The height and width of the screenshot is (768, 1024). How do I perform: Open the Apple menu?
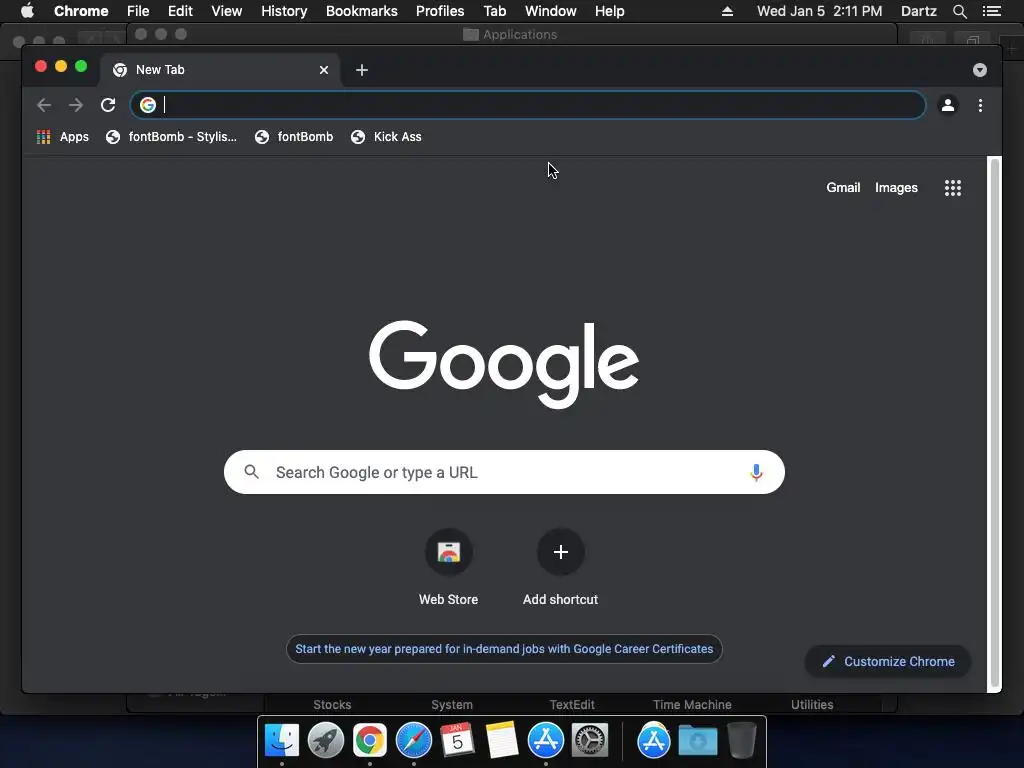(x=27, y=11)
